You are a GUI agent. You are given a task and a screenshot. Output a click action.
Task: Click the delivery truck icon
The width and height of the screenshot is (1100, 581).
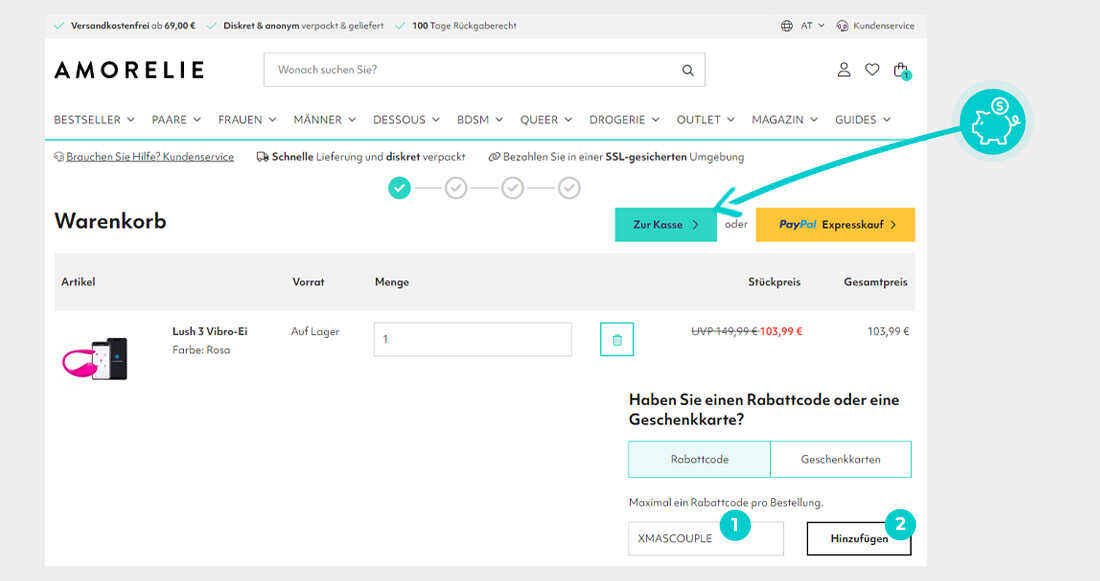pyautogui.click(x=262, y=157)
